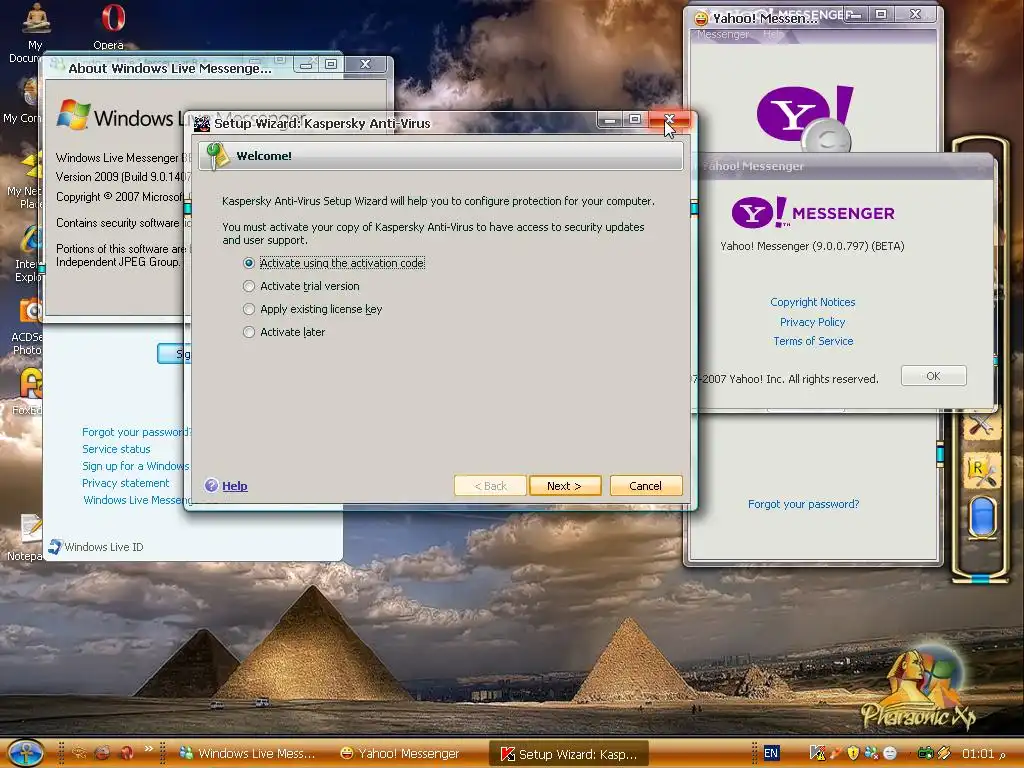Click the Windows Live Messenger tray icon
Image resolution: width=1024 pixels, height=768 pixels.
[x=871, y=754]
